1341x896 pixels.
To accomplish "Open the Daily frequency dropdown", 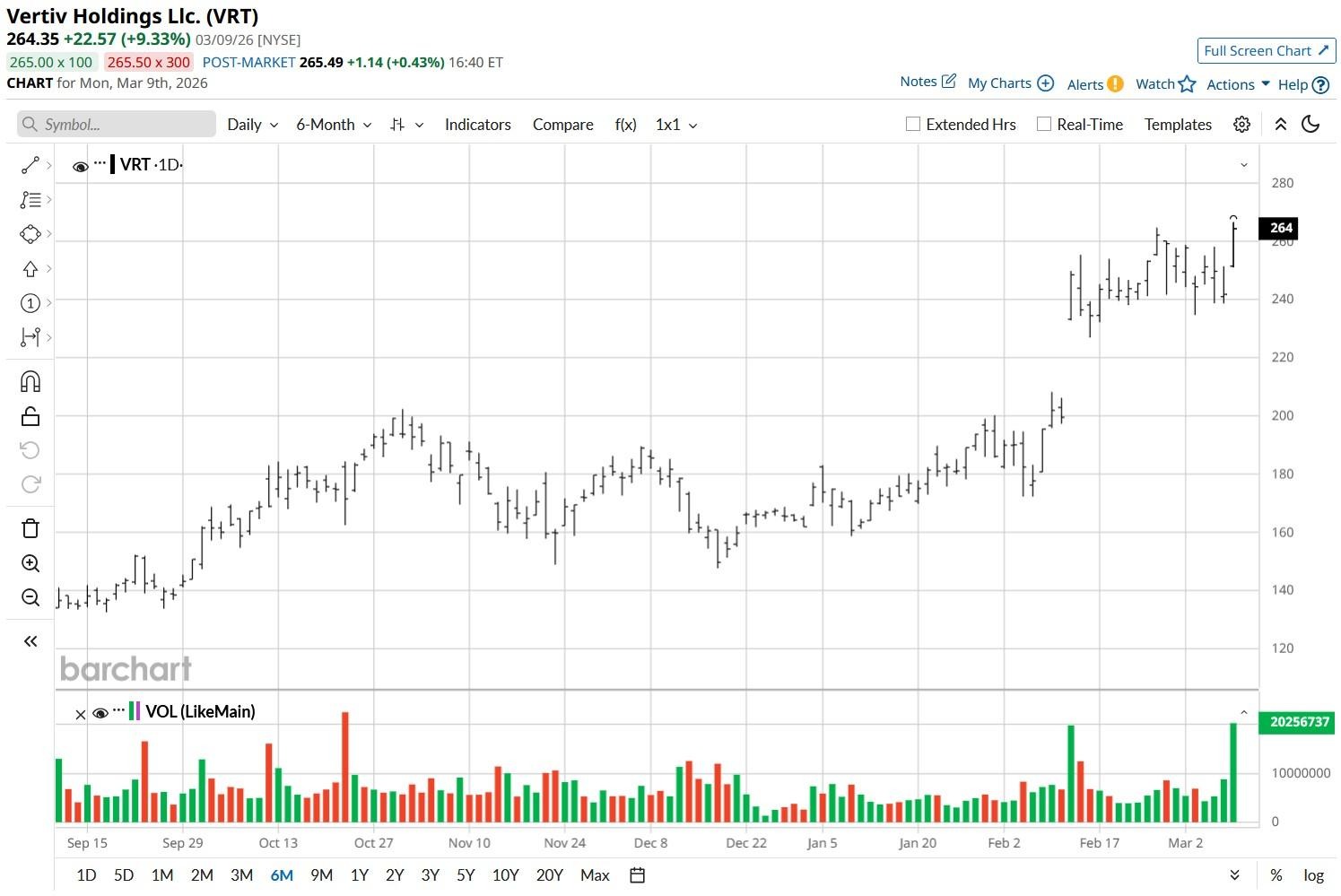I will pyautogui.click(x=252, y=125).
